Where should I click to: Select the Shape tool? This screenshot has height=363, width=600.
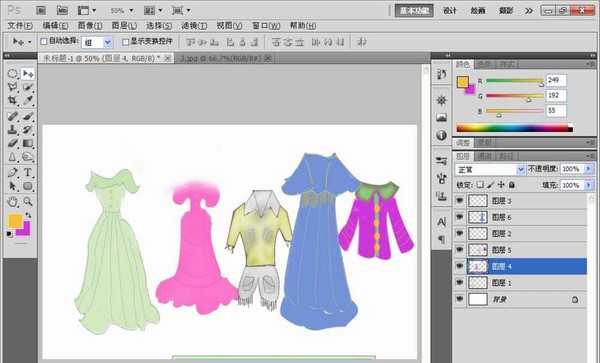pos(28,186)
